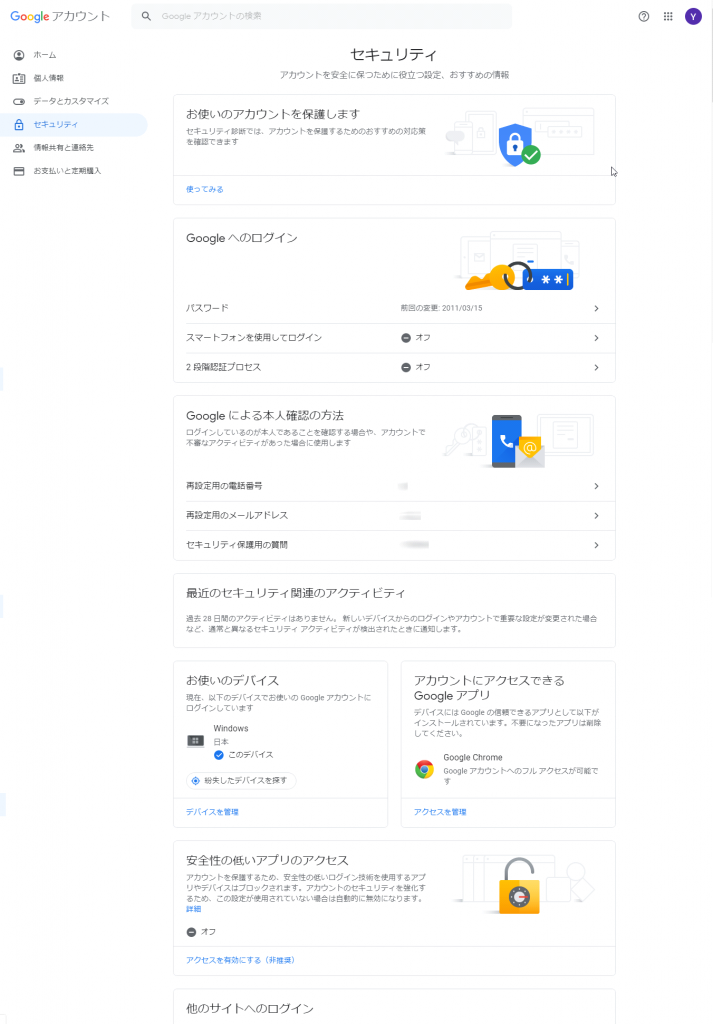Click 前回の変更: 2011/03/15 text
The width and height of the screenshot is (713, 1024).
point(441,308)
